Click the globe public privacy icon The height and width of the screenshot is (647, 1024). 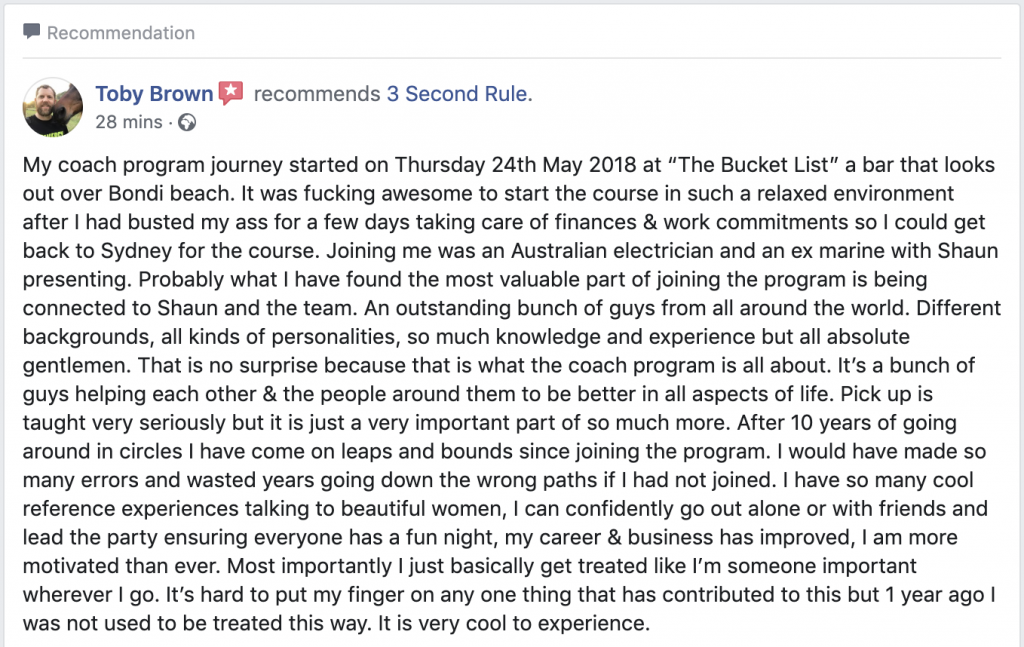187,122
